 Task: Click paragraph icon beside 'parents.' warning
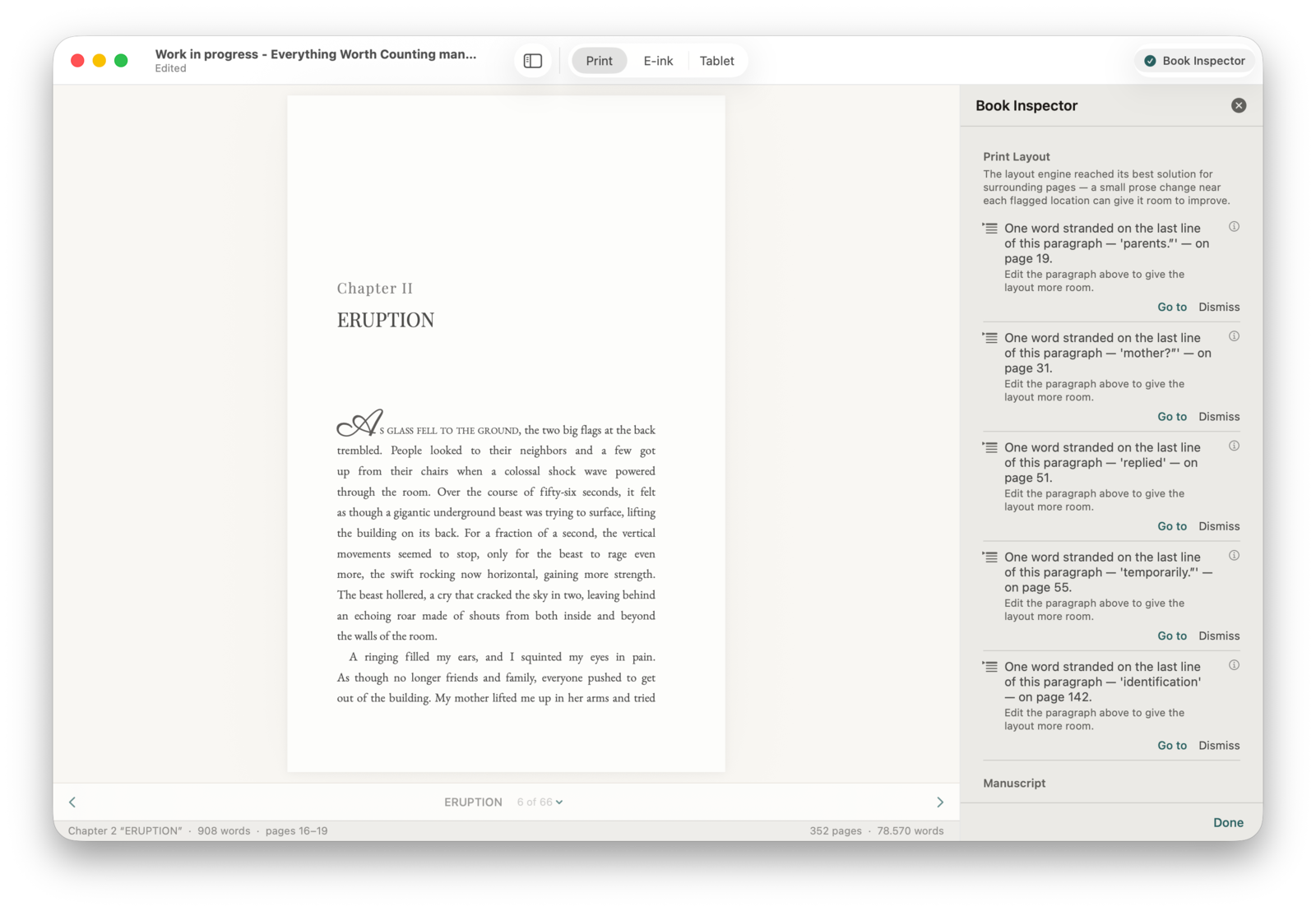point(990,228)
